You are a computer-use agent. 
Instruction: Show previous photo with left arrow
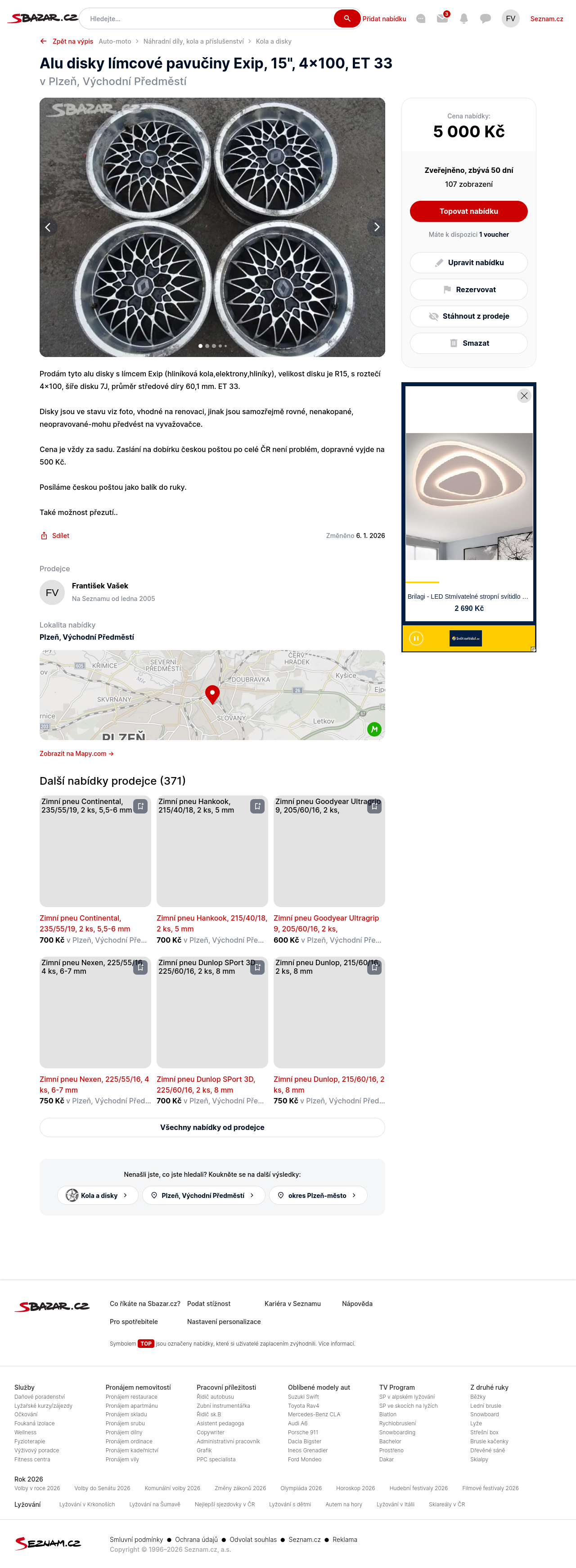48,227
